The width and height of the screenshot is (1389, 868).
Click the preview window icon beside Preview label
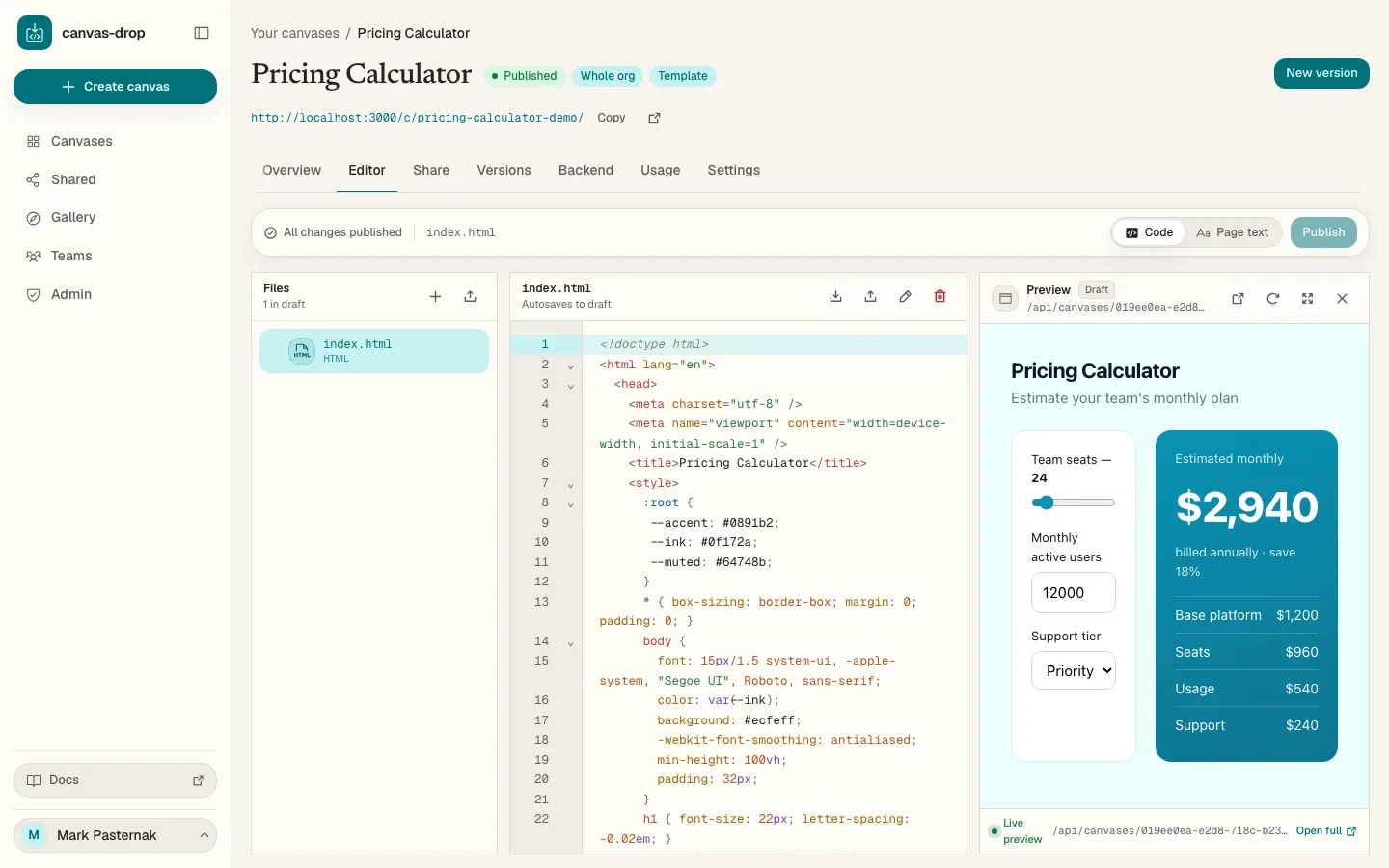pyautogui.click(x=1005, y=299)
